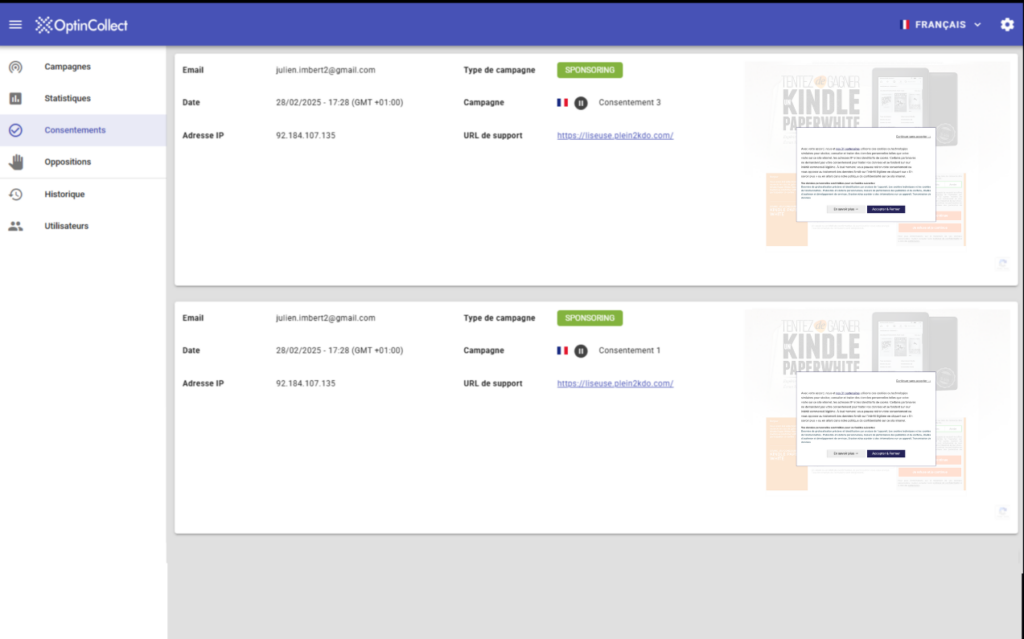This screenshot has width=1024, height=639.
Task: Click the Utilisateurs people icon
Action: click(x=15, y=226)
